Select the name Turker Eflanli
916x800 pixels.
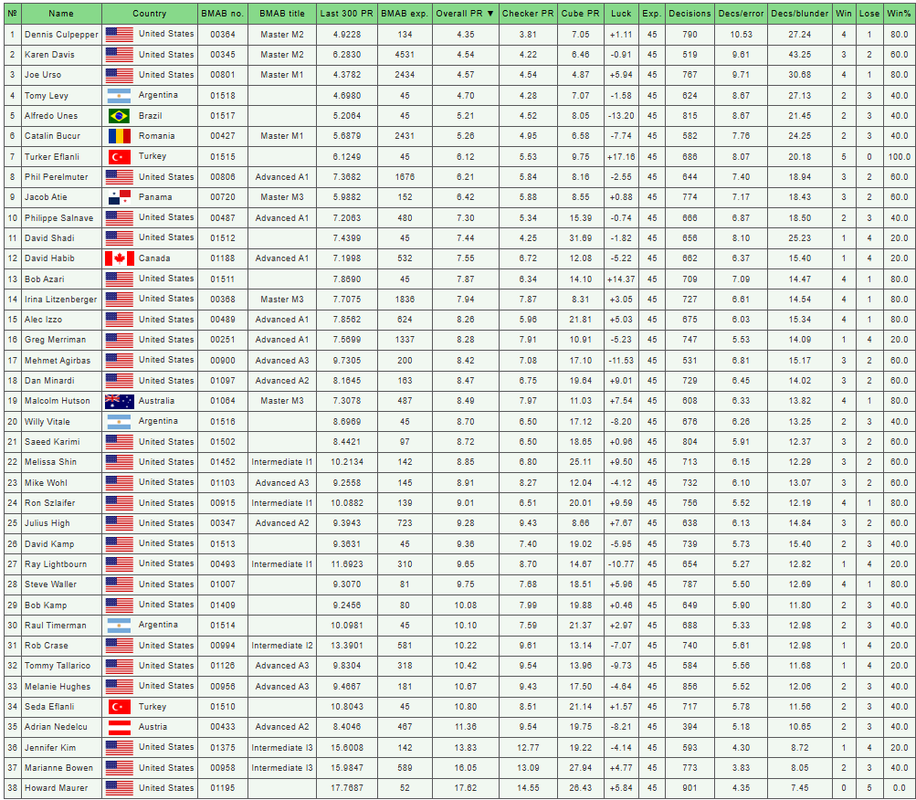tap(52, 157)
